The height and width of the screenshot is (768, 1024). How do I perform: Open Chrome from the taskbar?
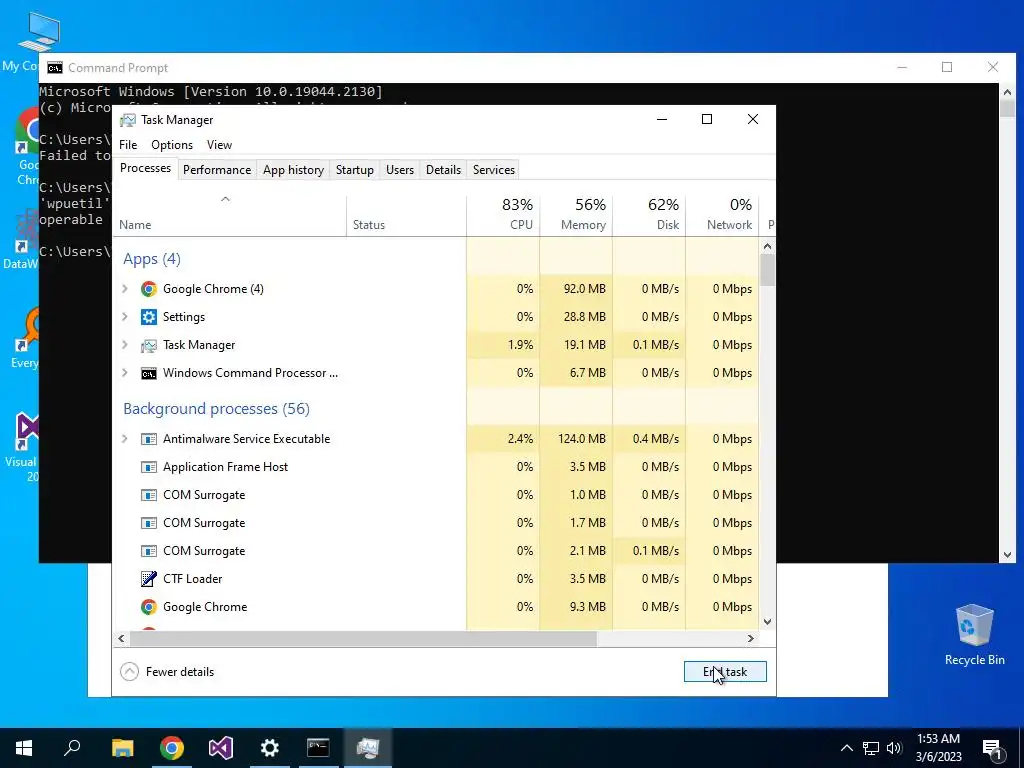point(171,748)
